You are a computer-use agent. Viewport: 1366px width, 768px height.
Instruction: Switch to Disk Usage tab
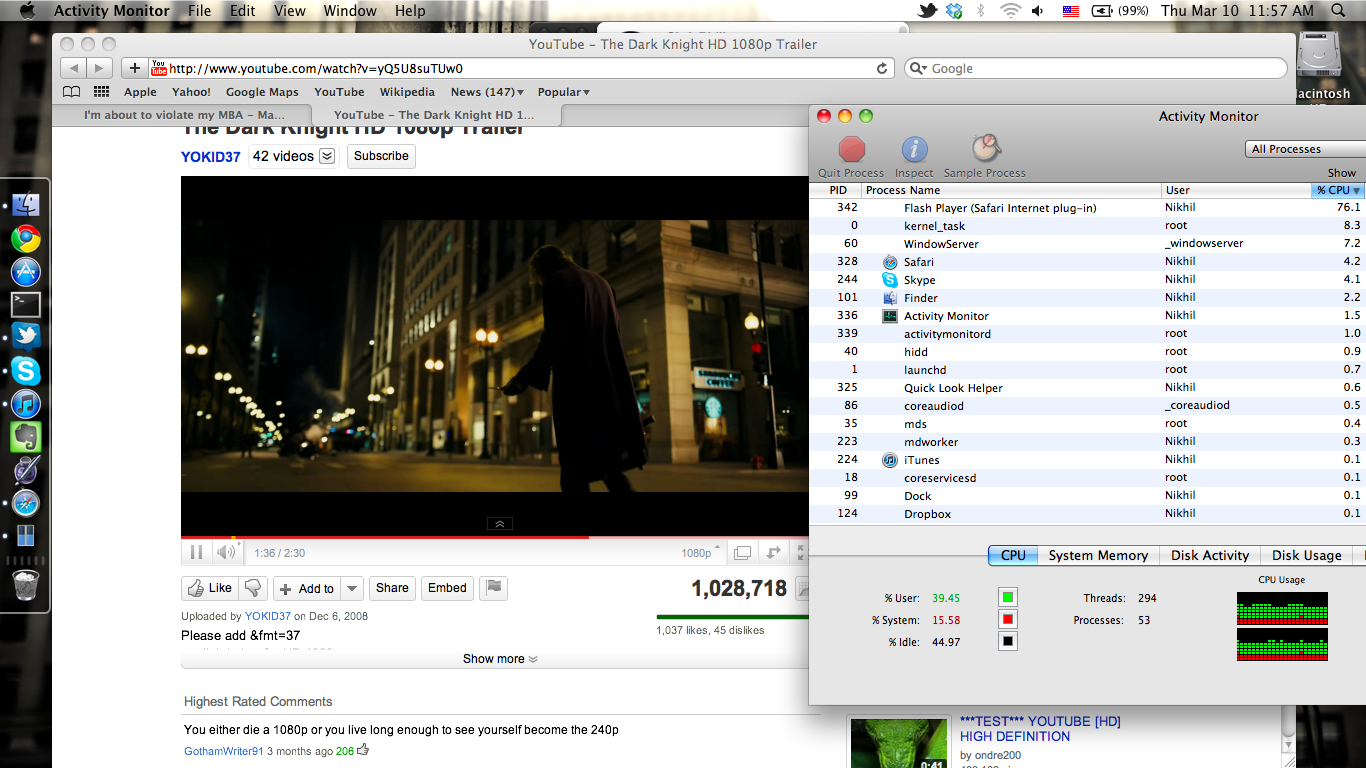click(1306, 555)
